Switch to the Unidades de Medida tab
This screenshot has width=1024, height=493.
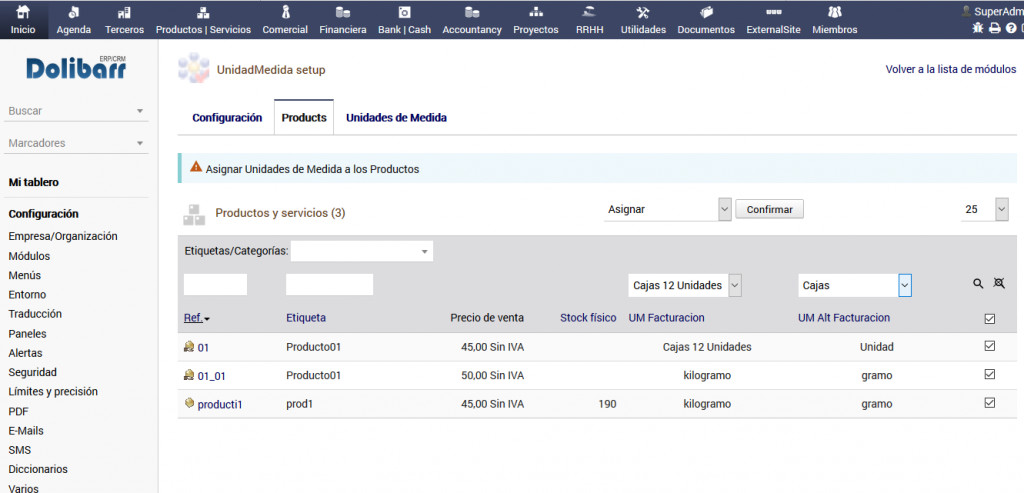396,118
